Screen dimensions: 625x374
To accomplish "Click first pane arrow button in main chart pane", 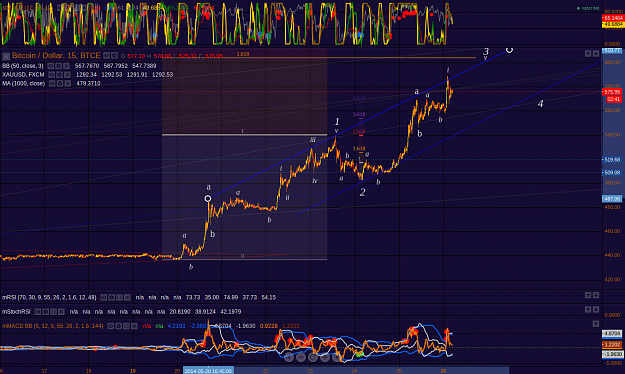I will (x=588, y=53).
